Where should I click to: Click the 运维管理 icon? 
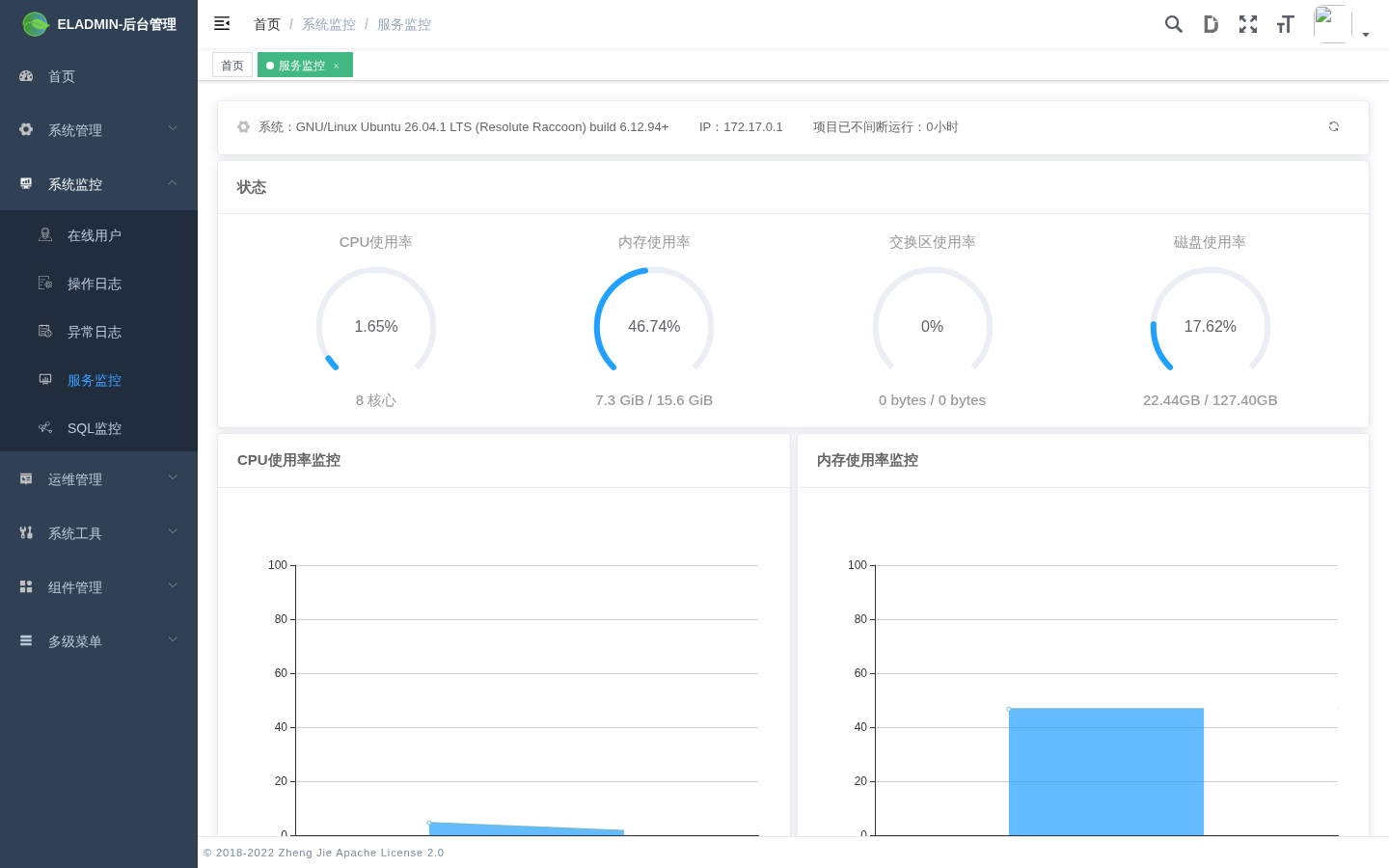pyautogui.click(x=26, y=478)
